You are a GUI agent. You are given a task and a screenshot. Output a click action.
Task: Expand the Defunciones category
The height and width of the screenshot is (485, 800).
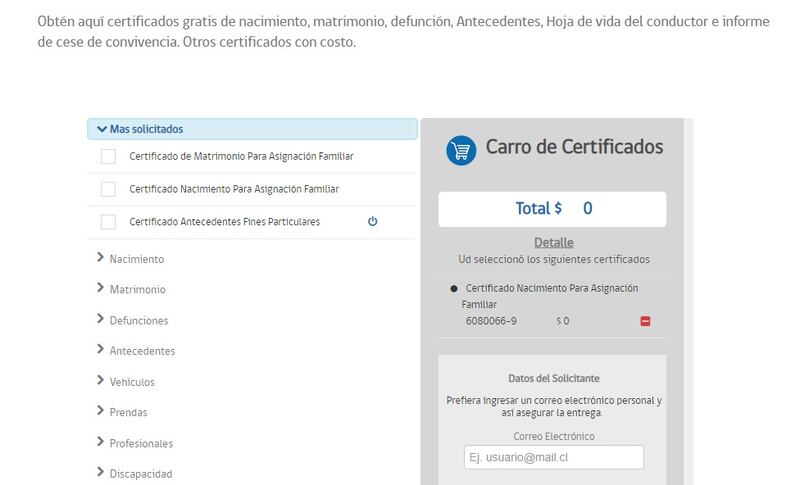click(133, 320)
